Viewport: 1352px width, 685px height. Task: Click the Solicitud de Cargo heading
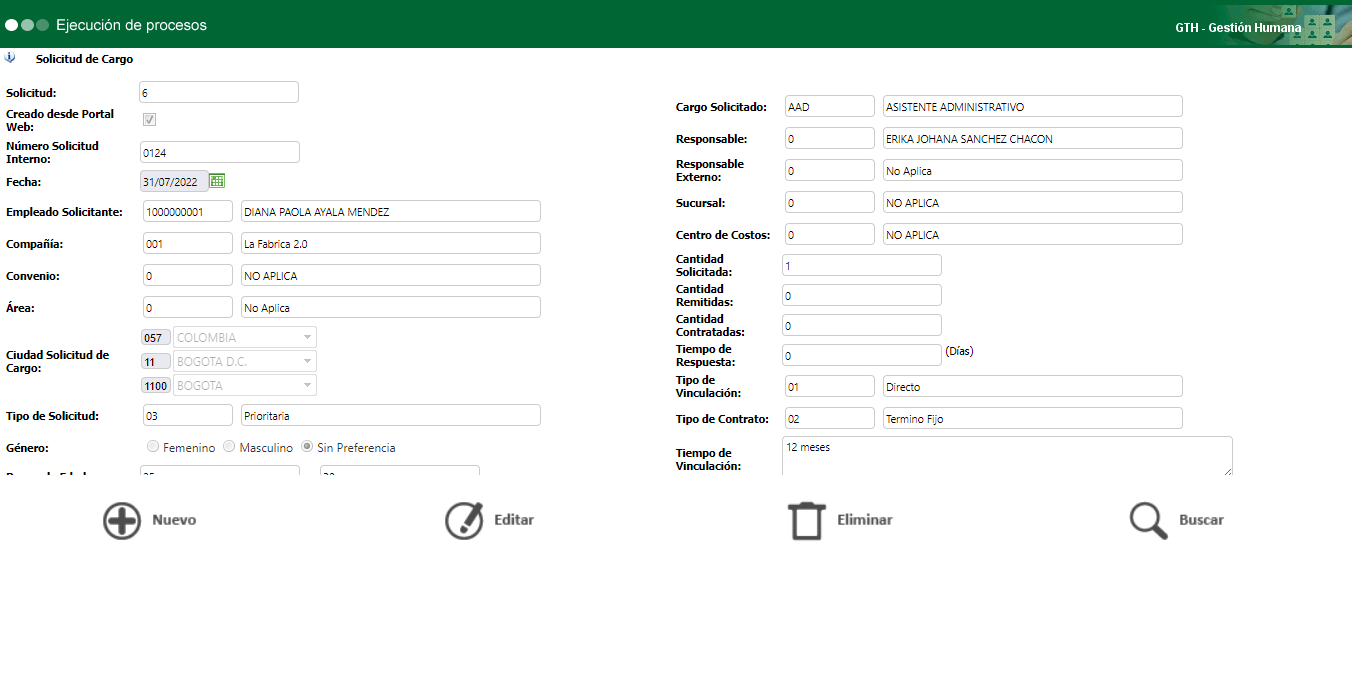(84, 59)
